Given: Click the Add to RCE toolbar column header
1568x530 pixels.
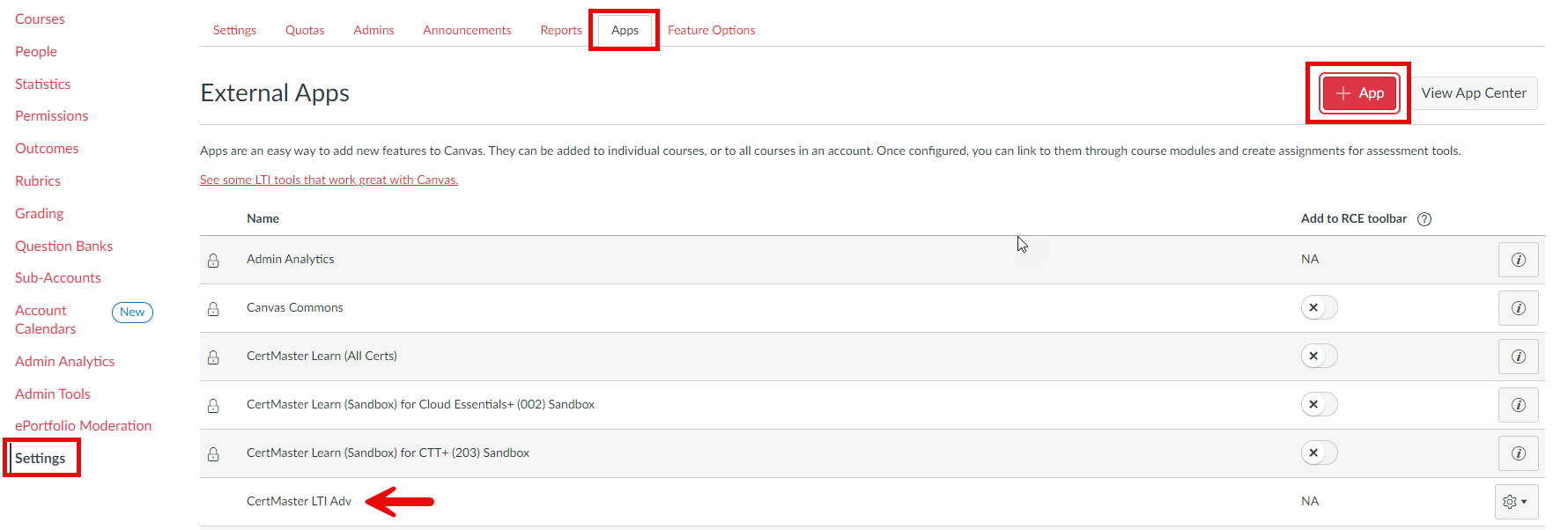Looking at the screenshot, I should 1354,218.
